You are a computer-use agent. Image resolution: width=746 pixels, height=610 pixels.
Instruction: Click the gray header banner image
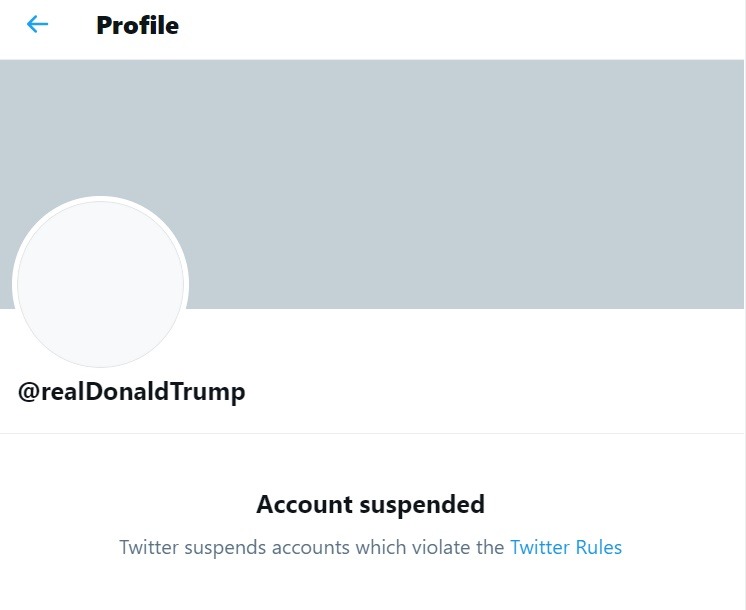click(x=450, y=180)
